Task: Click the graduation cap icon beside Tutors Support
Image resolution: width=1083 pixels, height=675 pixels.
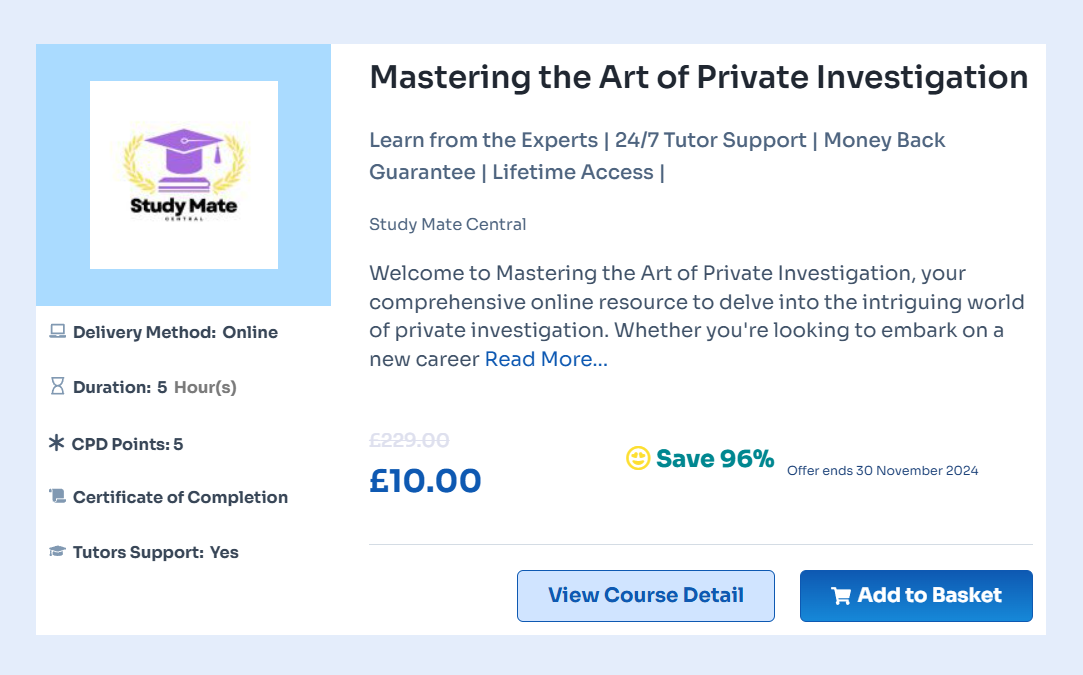Action: tap(57, 551)
